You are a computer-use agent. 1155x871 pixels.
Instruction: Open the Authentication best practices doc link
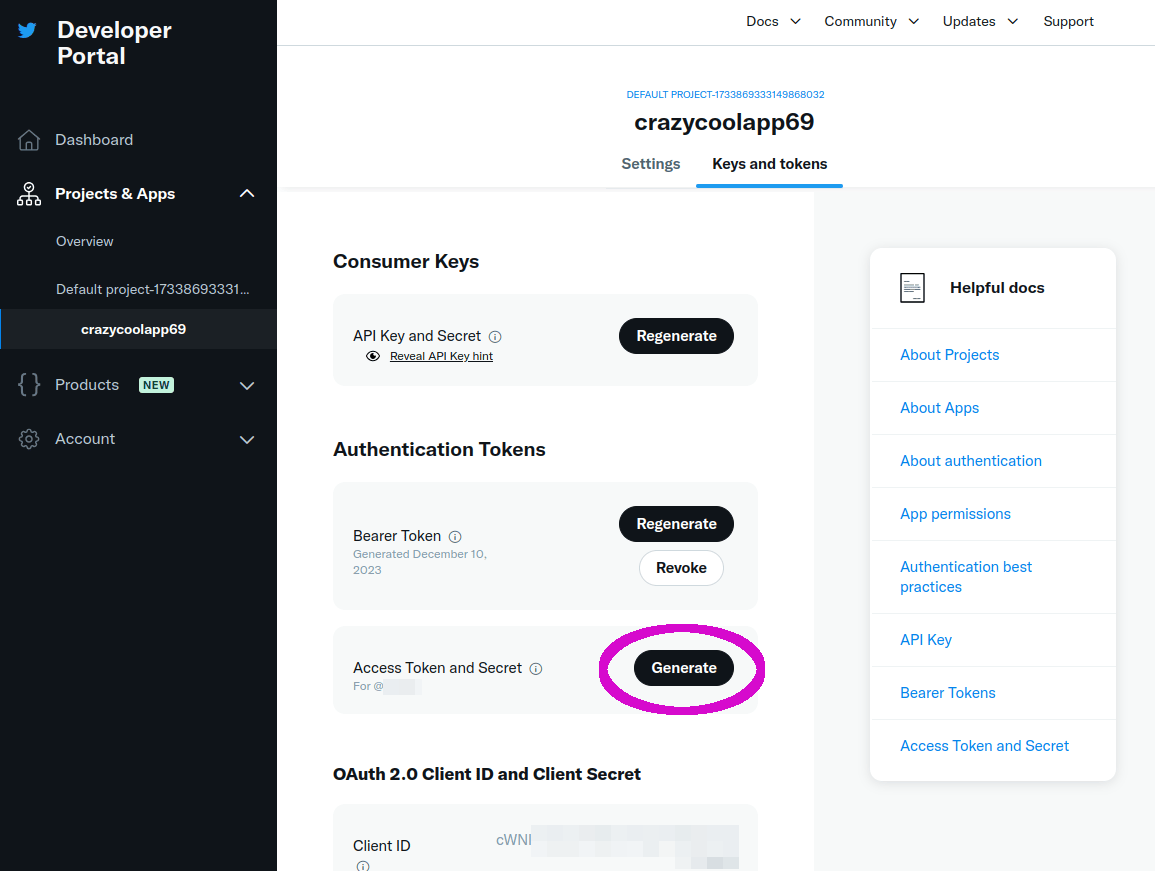[966, 577]
